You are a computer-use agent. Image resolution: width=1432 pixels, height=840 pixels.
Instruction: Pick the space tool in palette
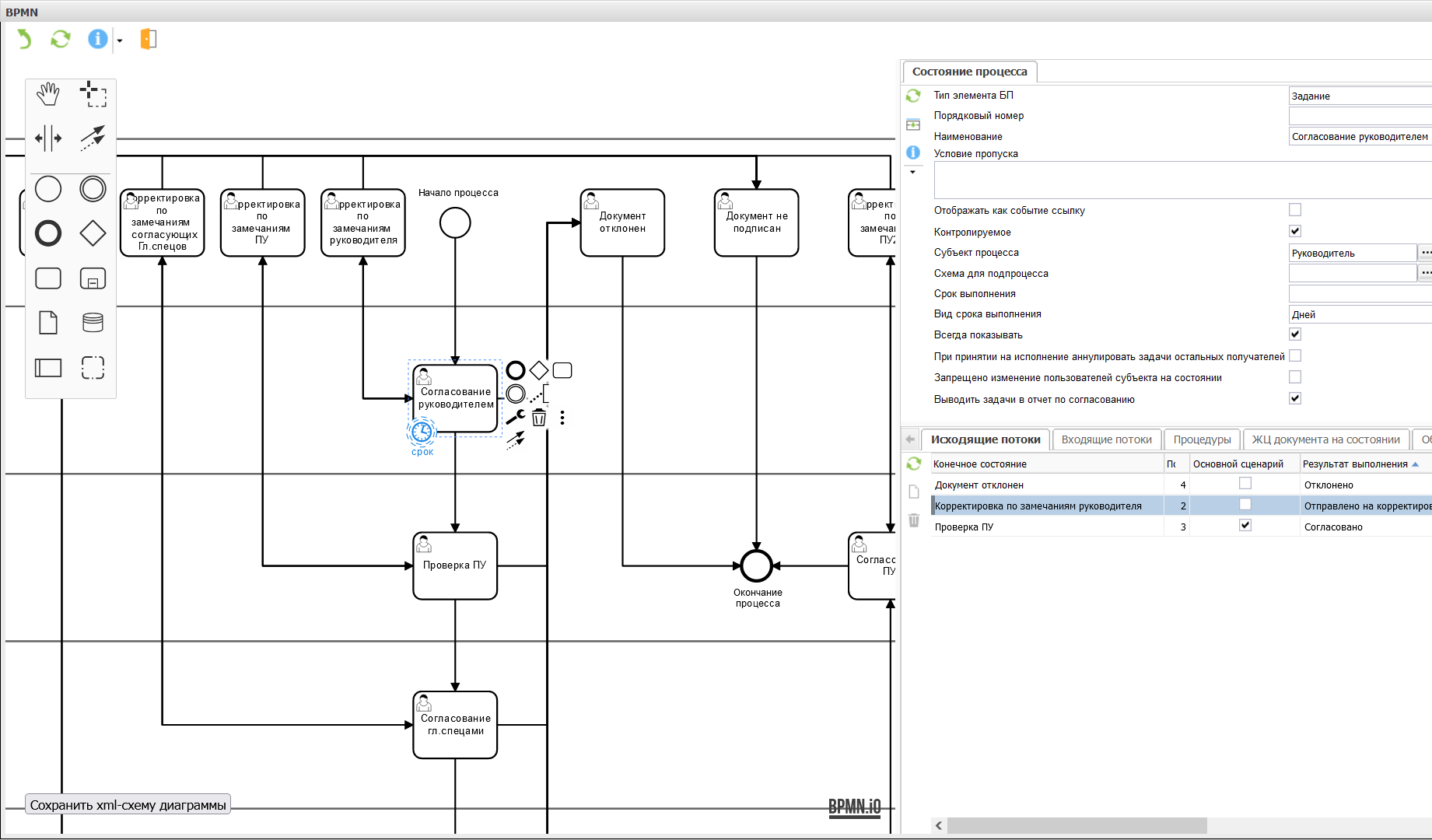click(x=48, y=138)
